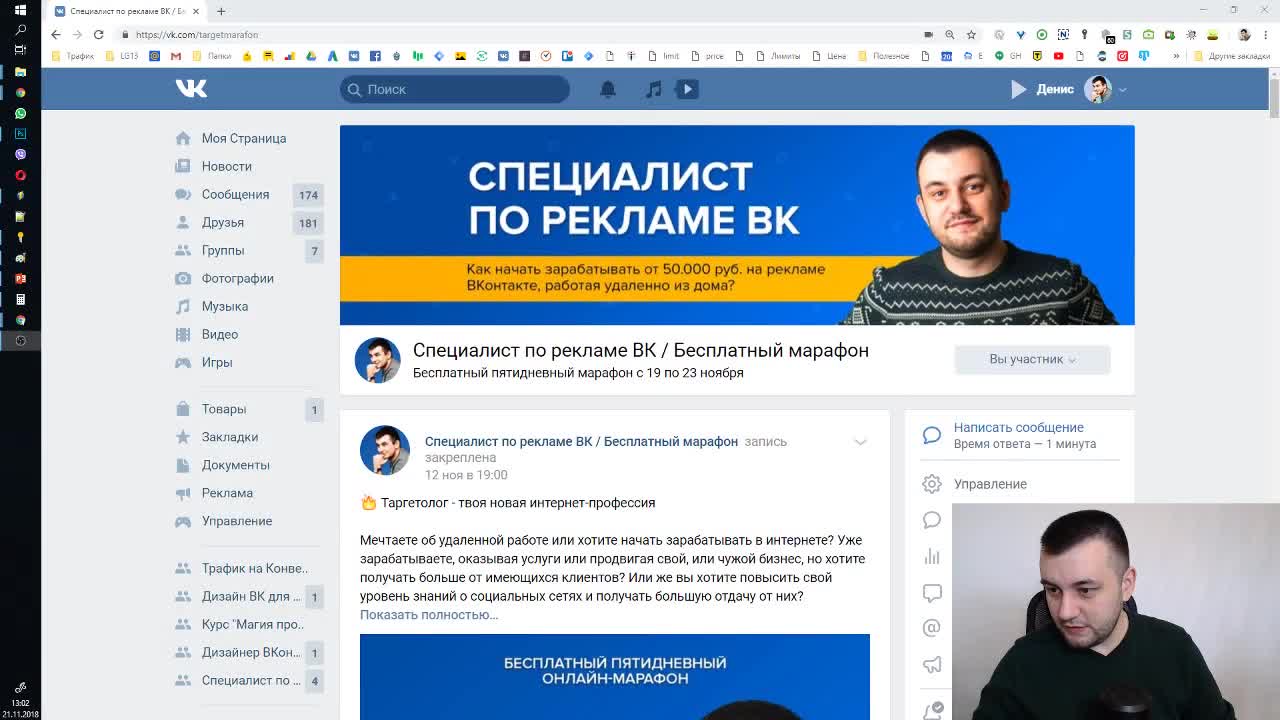1280x720 pixels.
Task: Click the comment square icon in the right menu
Action: coord(932,593)
